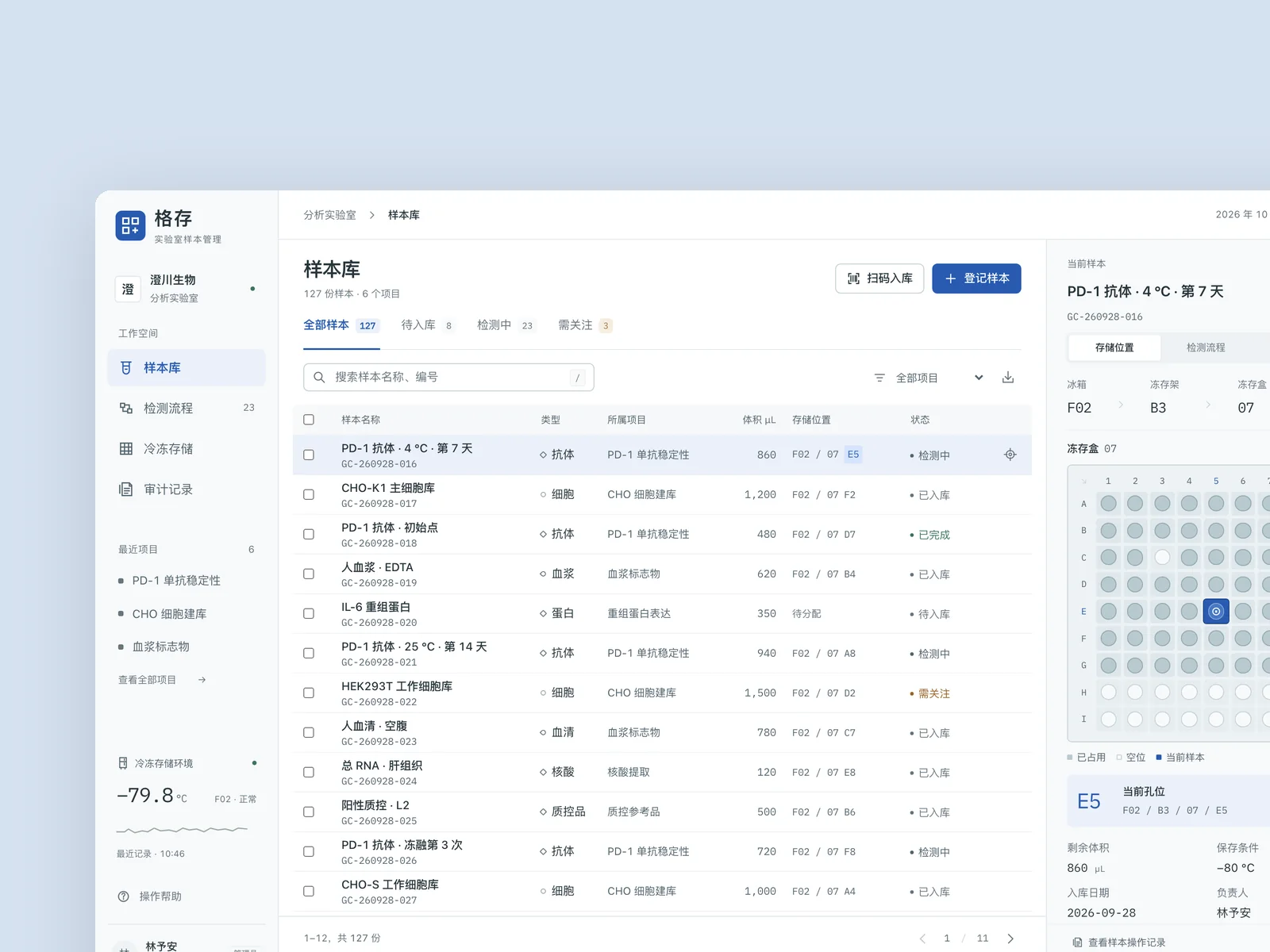This screenshot has height=952, width=1270.
Task: Select empty well H1 in the freezer box
Action: point(1109,693)
